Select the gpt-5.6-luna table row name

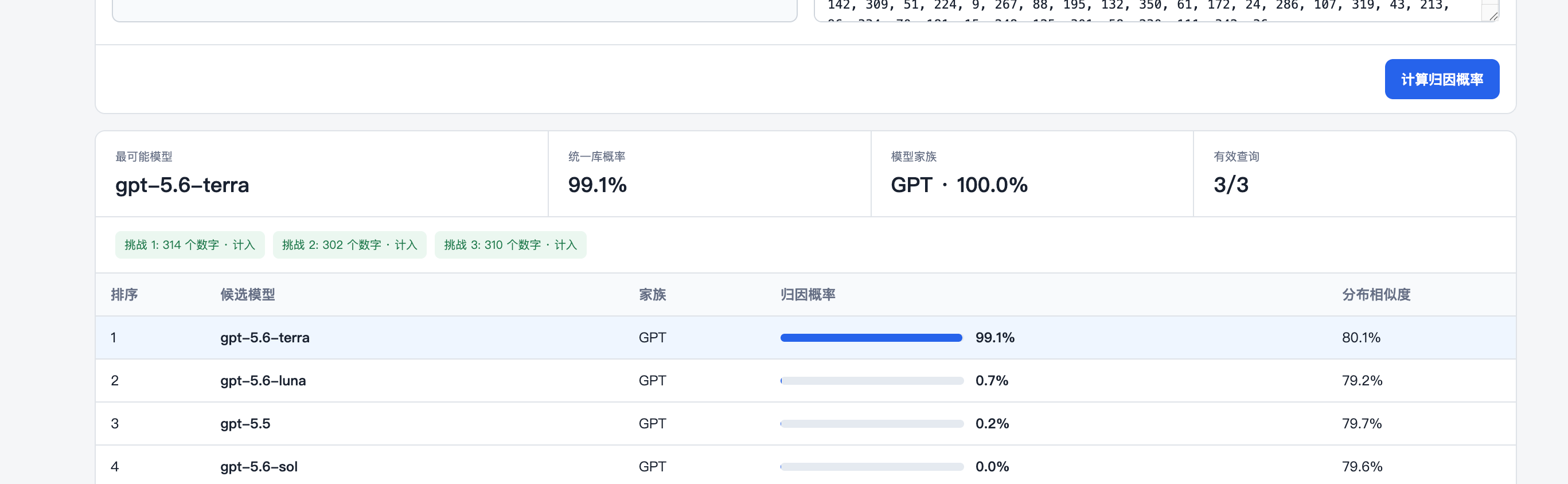pyautogui.click(x=263, y=381)
